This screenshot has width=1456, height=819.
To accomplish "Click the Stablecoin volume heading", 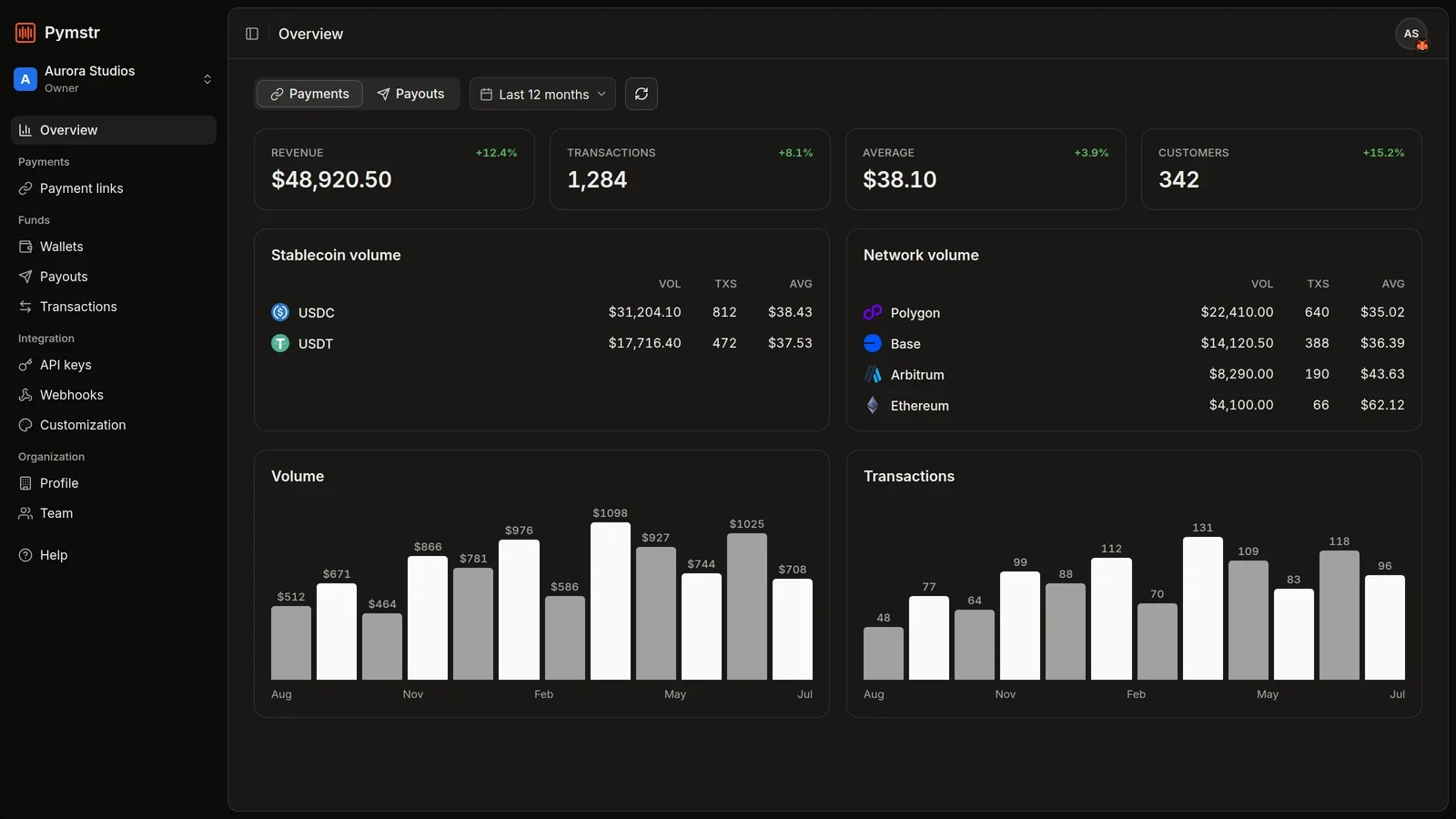I will coord(336,256).
